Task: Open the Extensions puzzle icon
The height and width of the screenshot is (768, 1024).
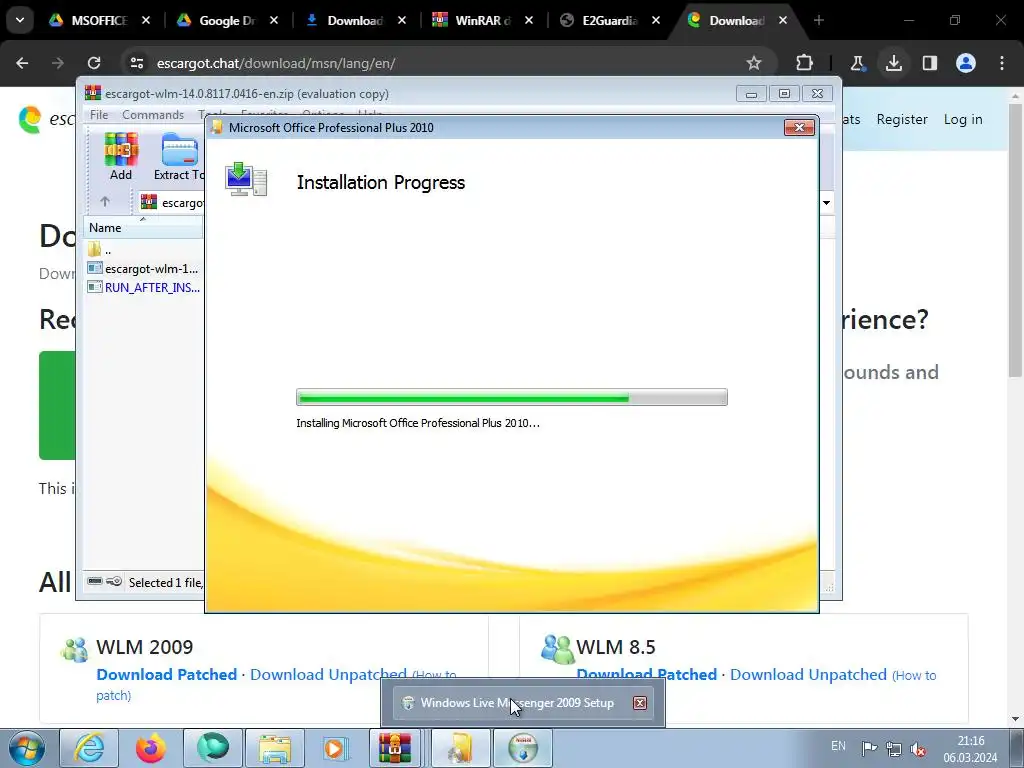Action: tap(805, 63)
